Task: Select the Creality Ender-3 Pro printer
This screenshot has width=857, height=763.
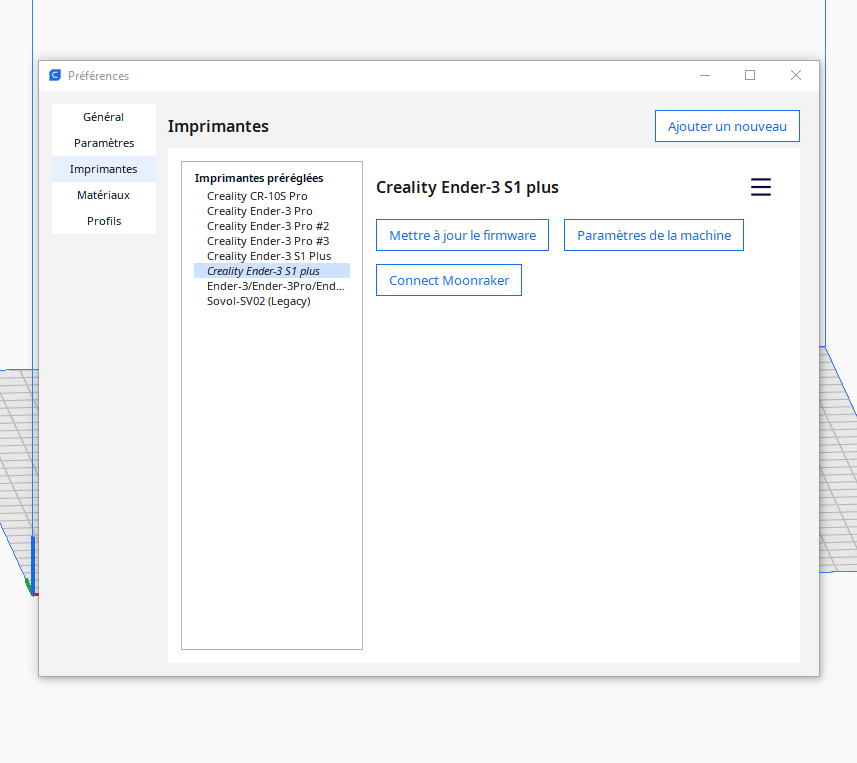Action: tap(272, 211)
